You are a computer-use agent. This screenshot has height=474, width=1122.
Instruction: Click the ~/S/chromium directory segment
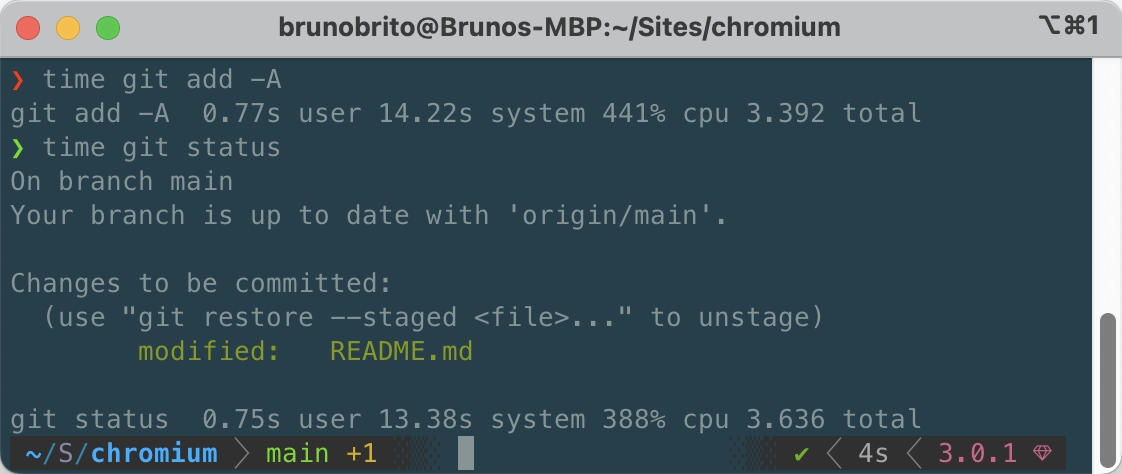pyautogui.click(x=121, y=454)
